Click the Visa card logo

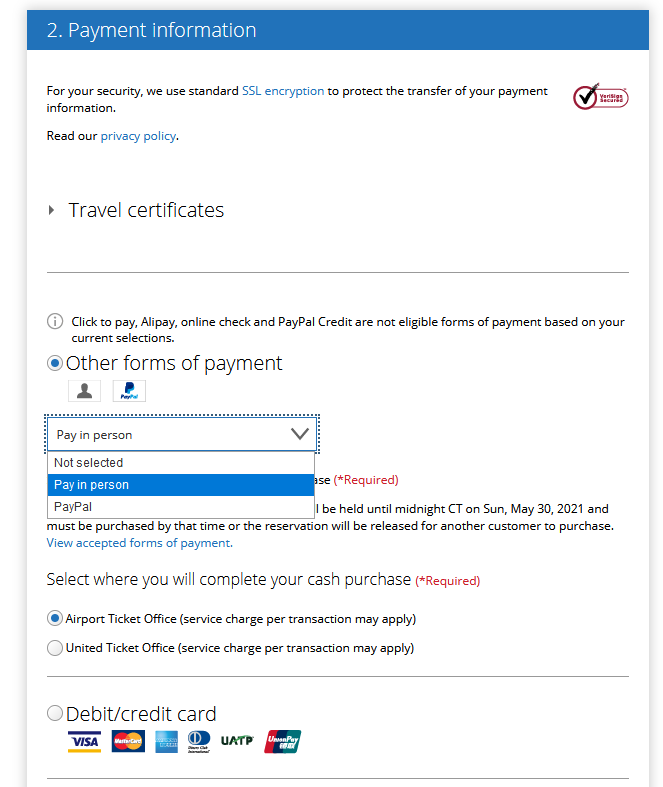(84, 741)
